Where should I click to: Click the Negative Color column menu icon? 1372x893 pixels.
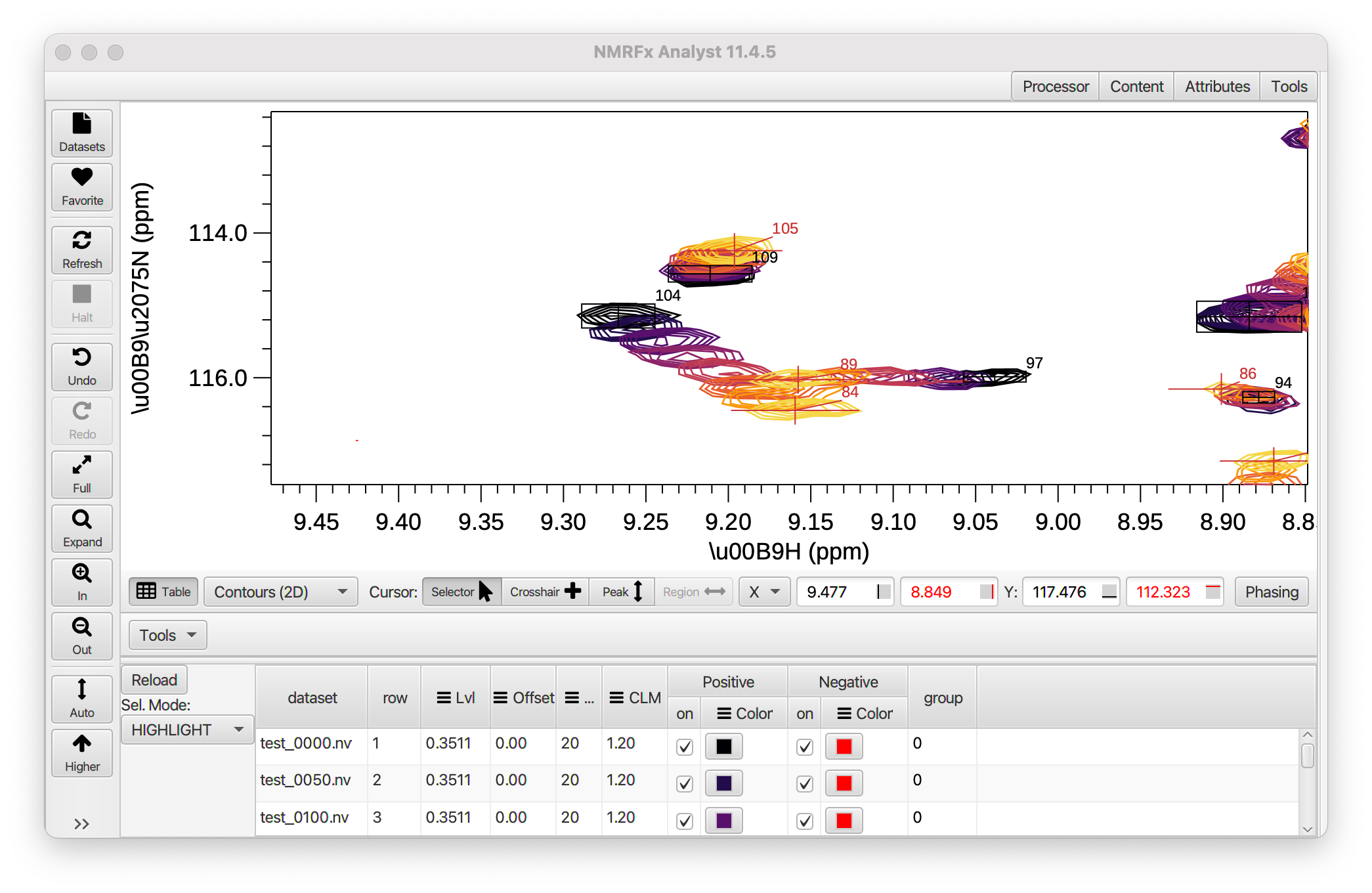click(845, 714)
